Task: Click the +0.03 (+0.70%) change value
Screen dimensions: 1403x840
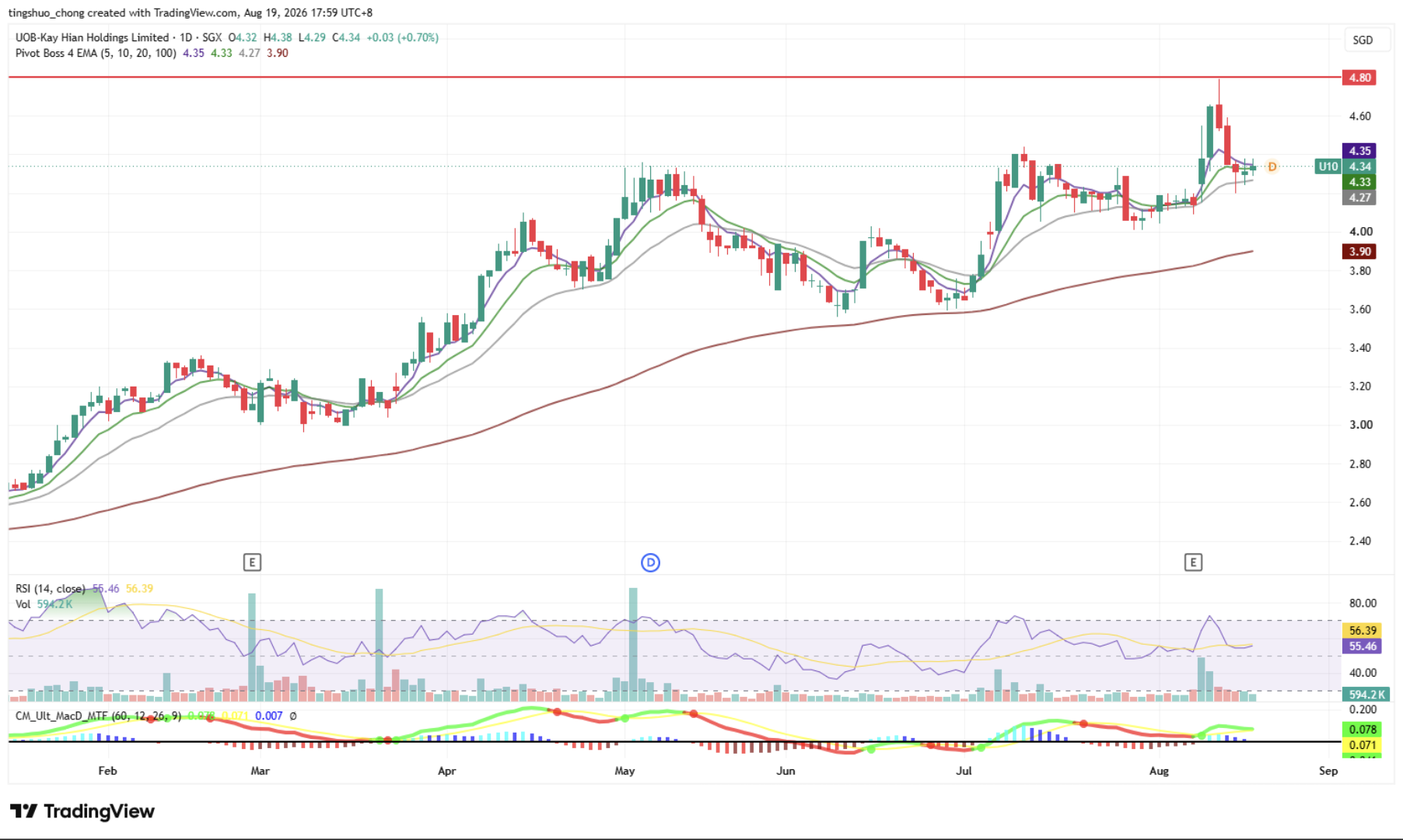Action: (x=403, y=37)
